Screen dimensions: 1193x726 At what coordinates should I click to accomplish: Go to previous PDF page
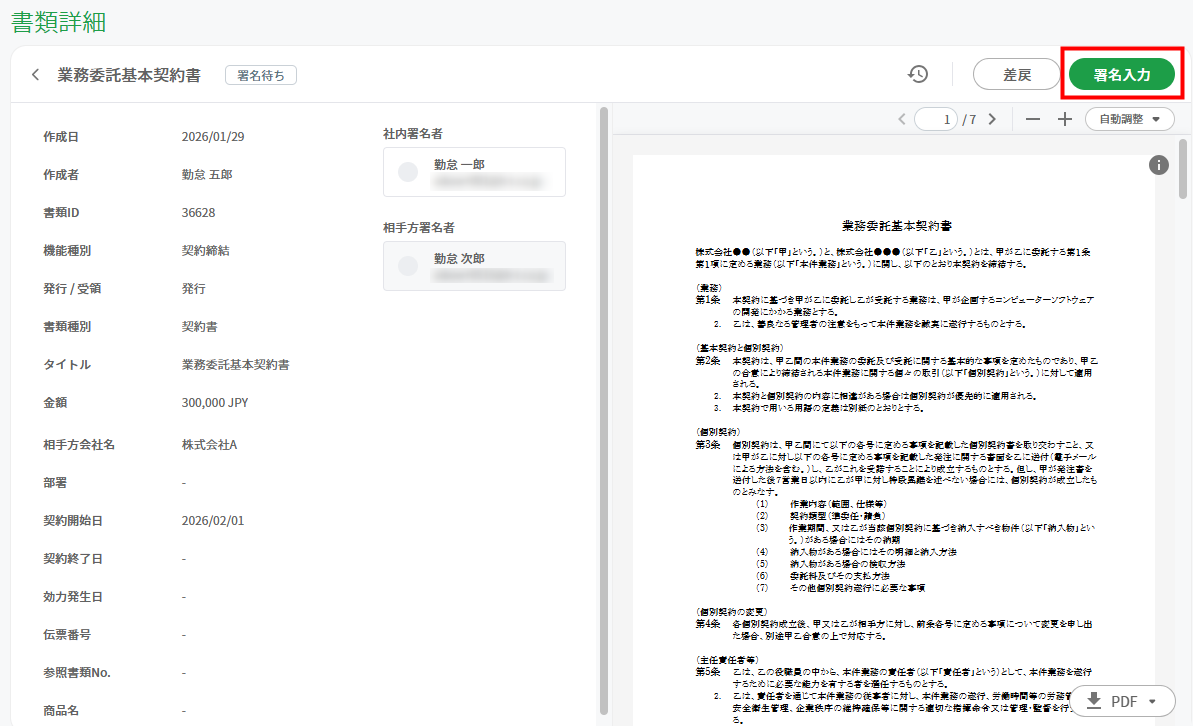902,119
